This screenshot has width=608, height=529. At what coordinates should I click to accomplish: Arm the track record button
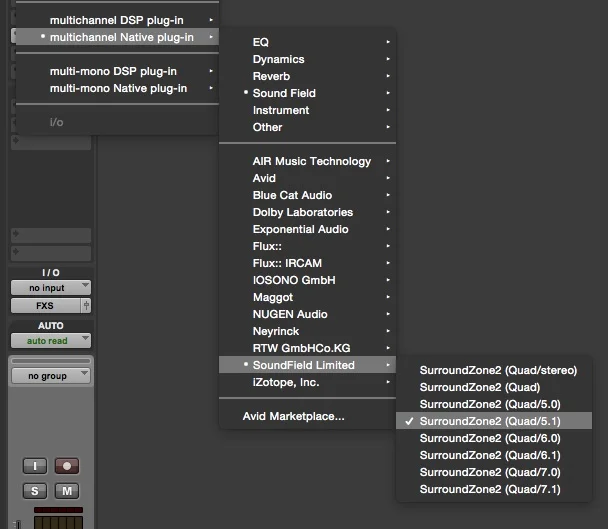coord(67,466)
